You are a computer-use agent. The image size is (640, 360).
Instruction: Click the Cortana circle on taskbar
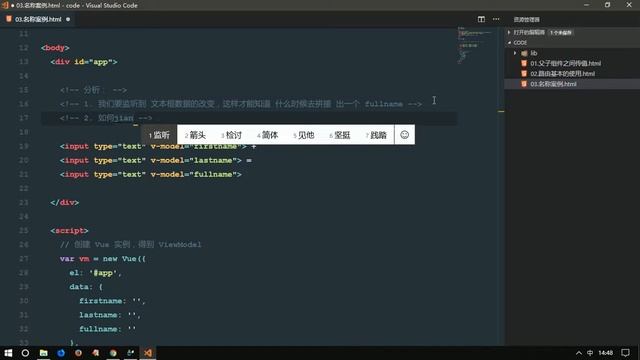[x=25, y=353]
